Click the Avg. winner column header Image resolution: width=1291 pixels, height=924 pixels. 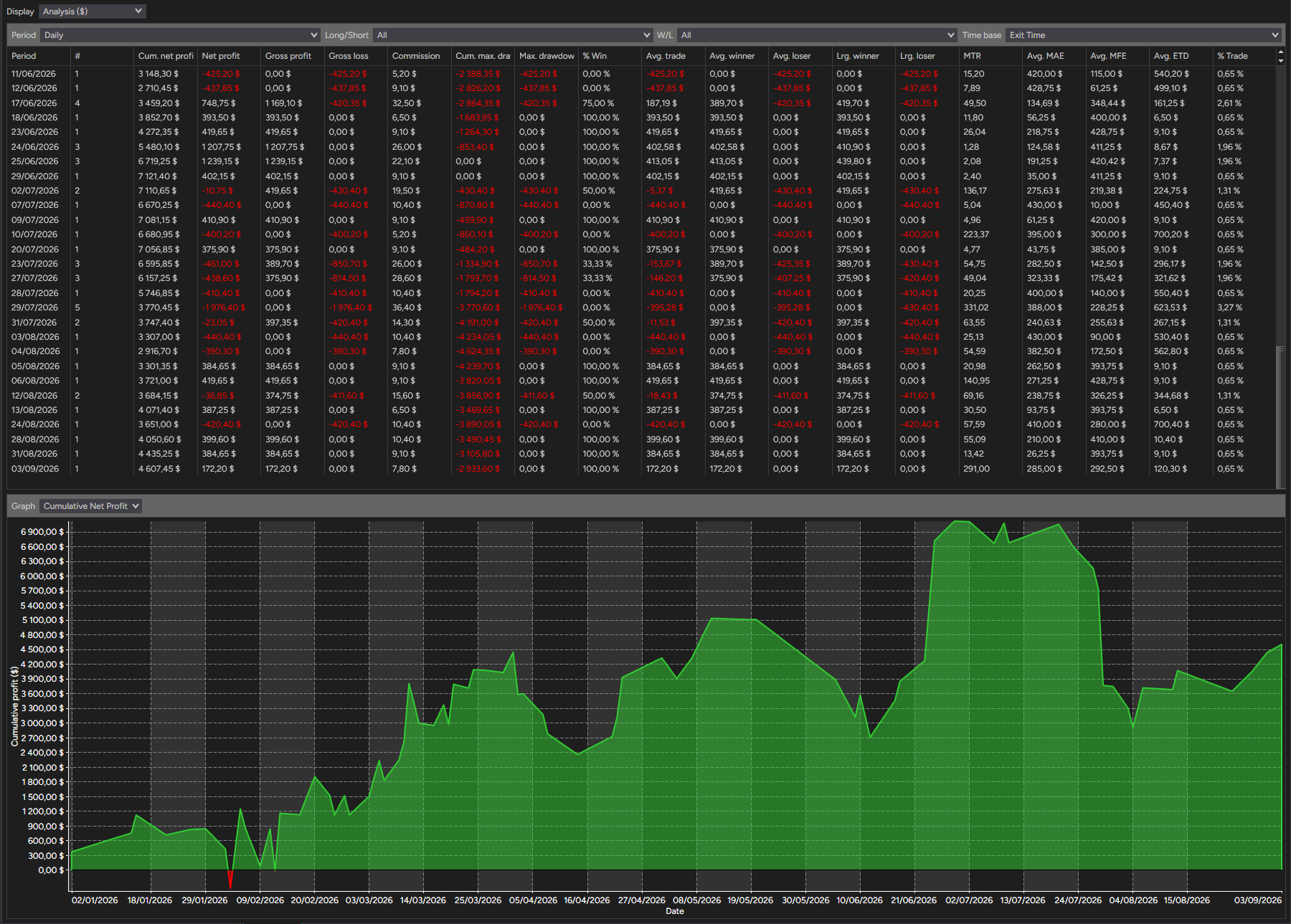737,56
